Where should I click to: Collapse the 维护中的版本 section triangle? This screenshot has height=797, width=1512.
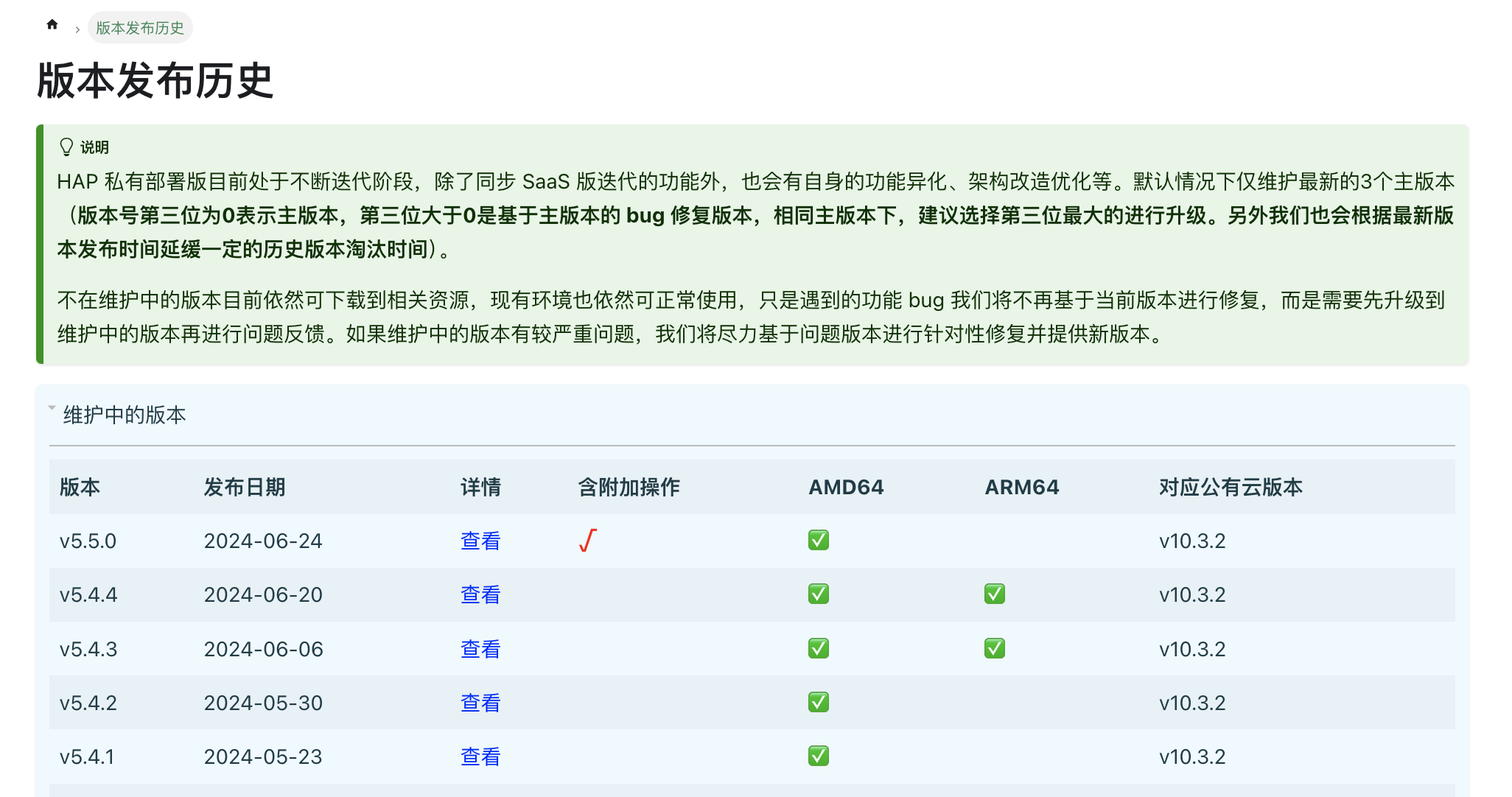point(52,407)
